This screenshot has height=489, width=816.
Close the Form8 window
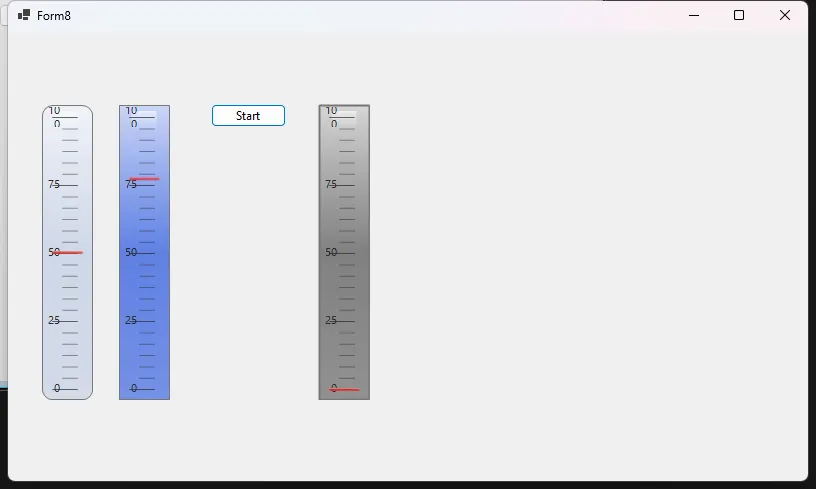pyautogui.click(x=785, y=15)
